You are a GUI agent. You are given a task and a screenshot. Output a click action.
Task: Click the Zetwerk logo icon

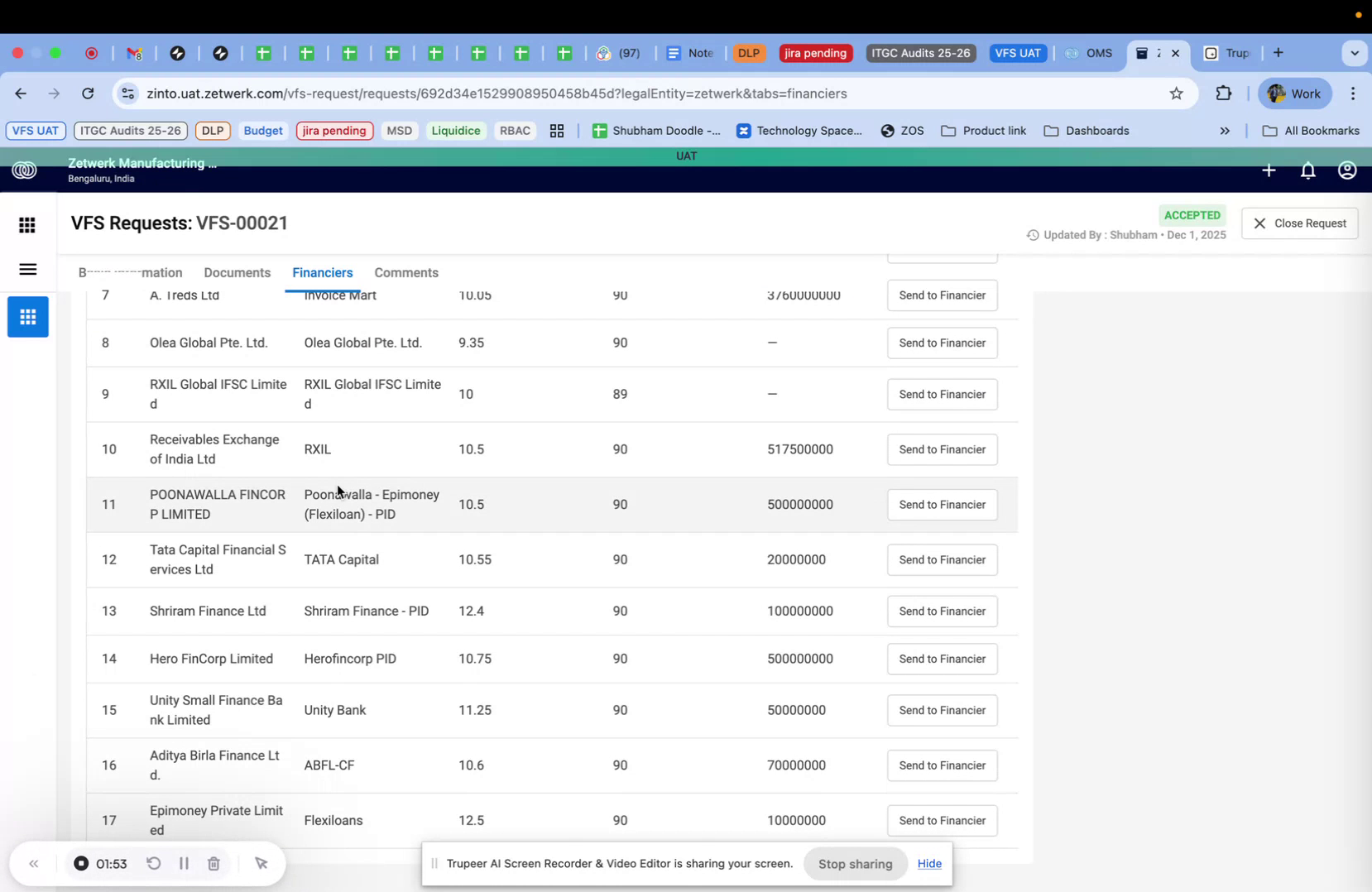[24, 170]
